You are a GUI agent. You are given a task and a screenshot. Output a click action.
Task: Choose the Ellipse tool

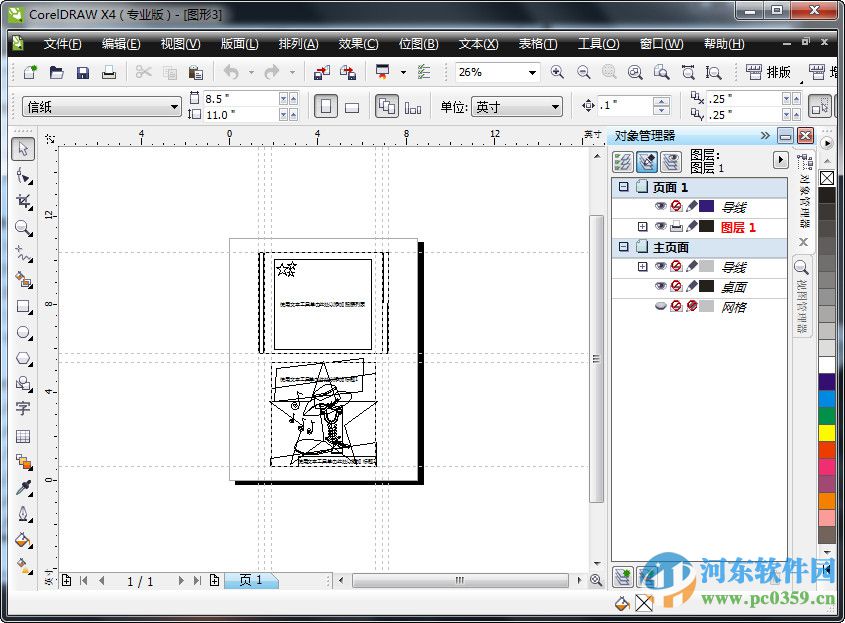coord(25,333)
